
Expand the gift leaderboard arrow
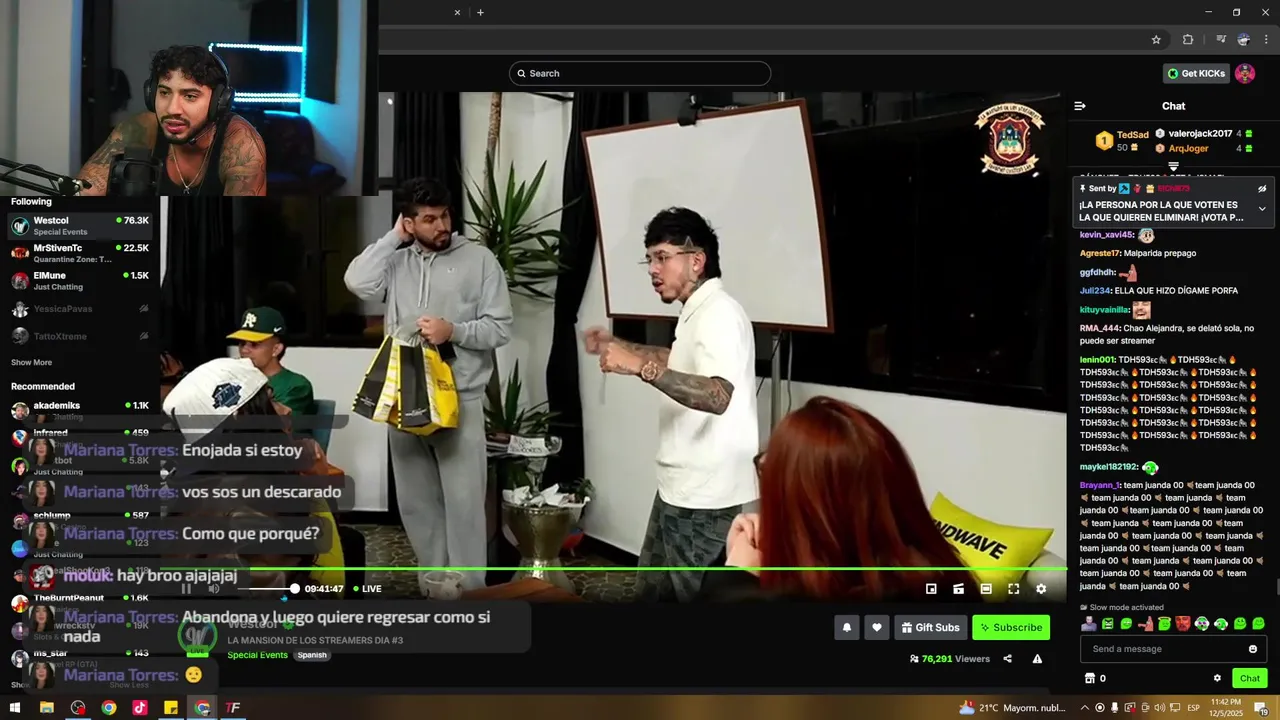tap(1174, 167)
